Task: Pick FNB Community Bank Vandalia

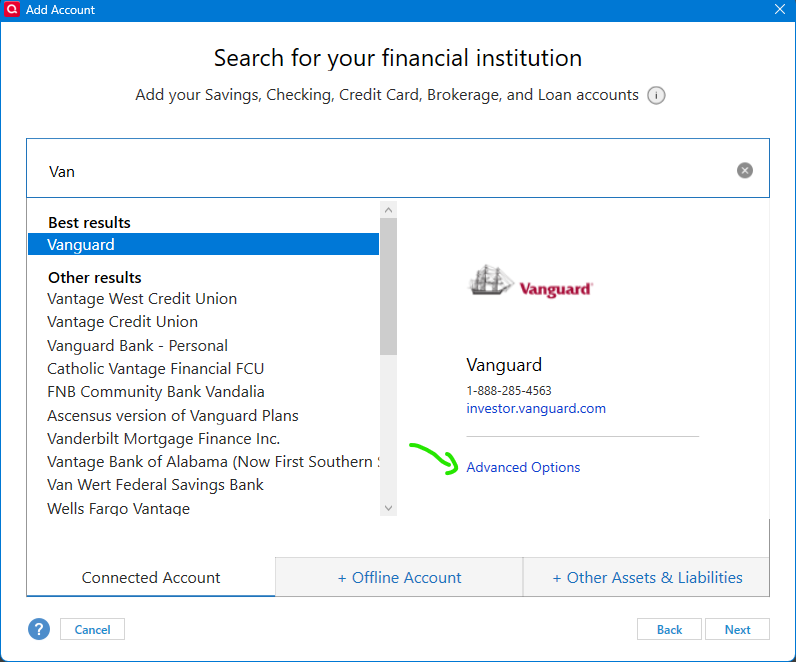Action: click(156, 392)
